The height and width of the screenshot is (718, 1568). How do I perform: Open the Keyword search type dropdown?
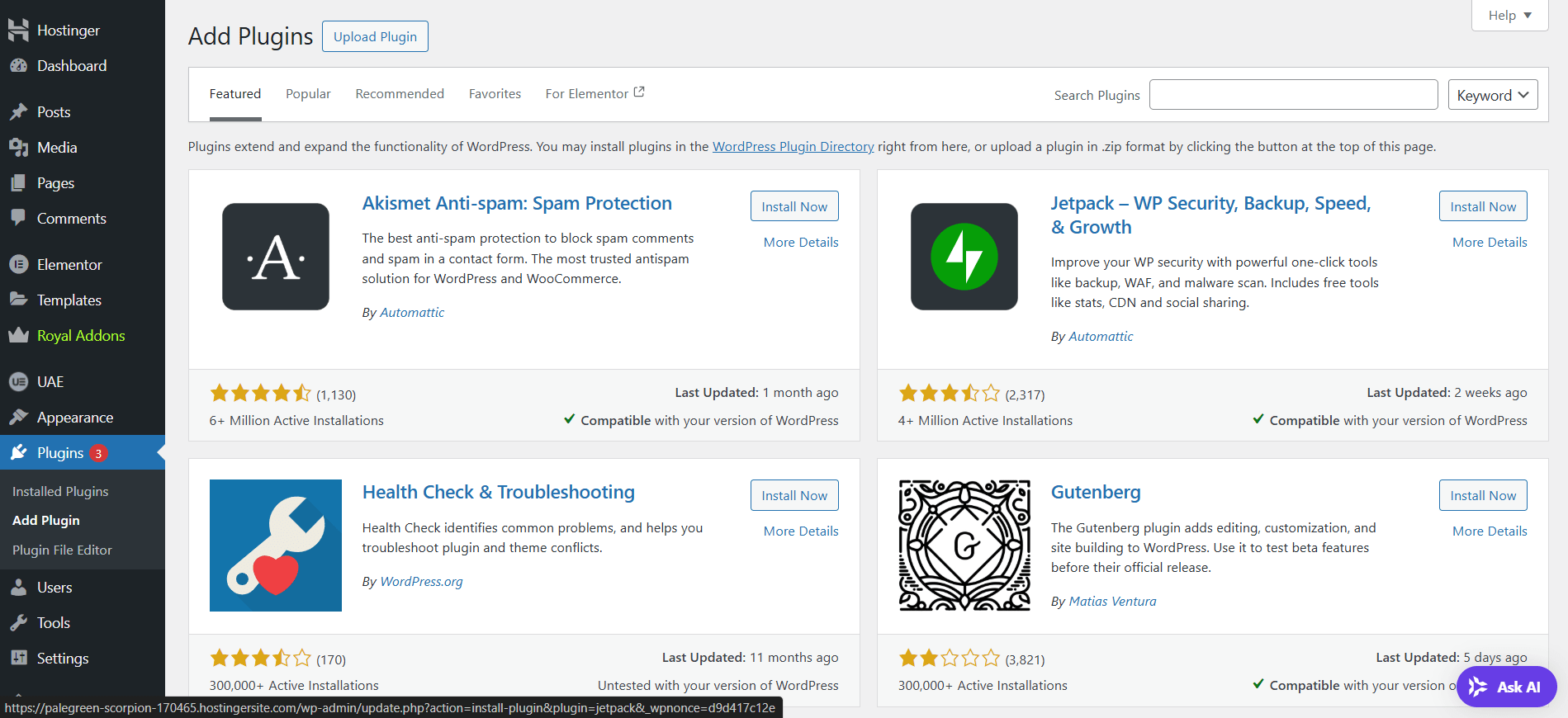(x=1493, y=95)
